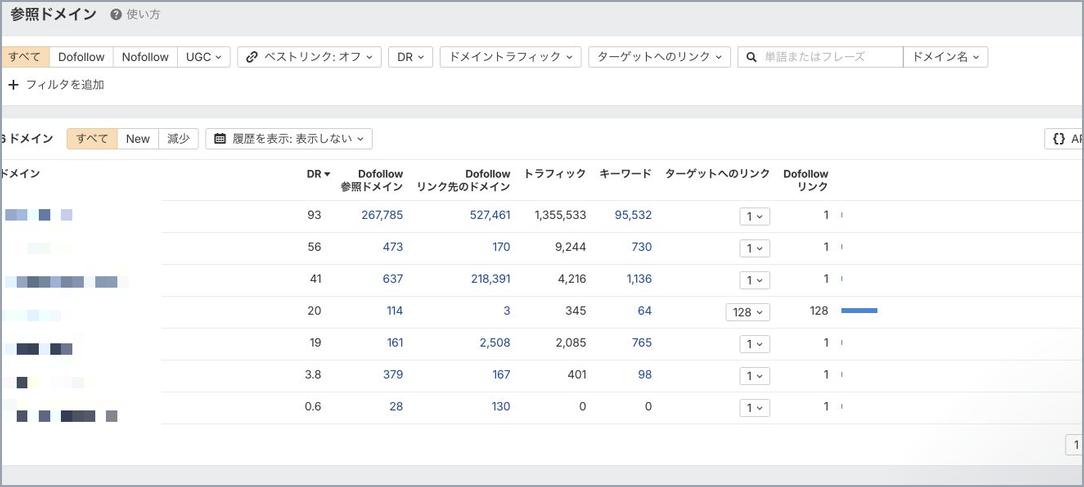
Task: Click the curly braces API icon
Action: coord(1058,139)
